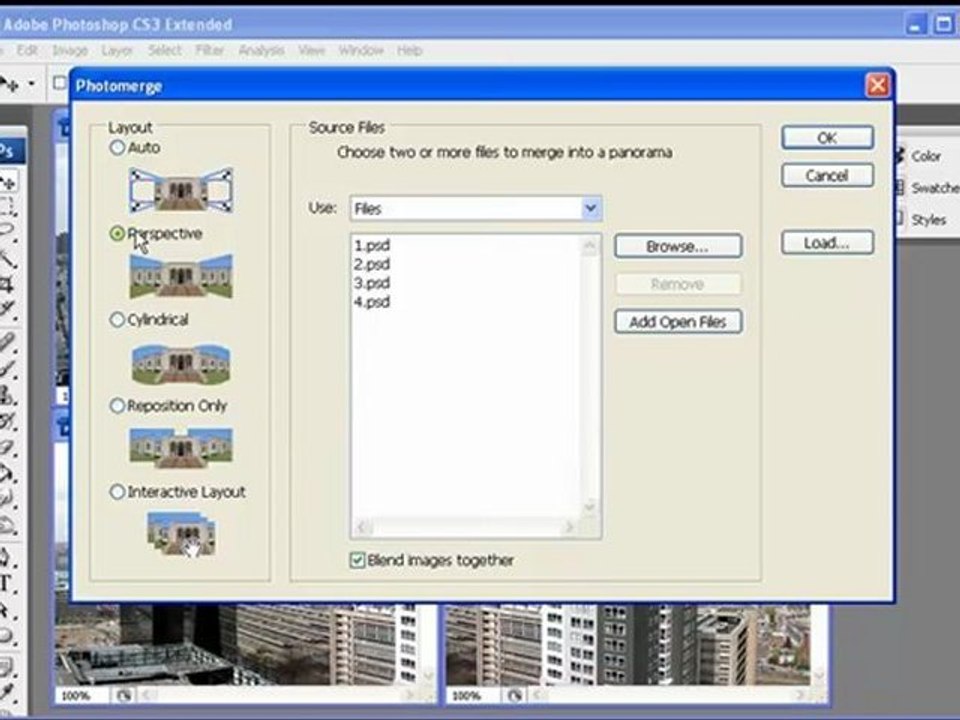Select the Move tool in the toolbox
This screenshot has height=720, width=960.
click(8, 182)
